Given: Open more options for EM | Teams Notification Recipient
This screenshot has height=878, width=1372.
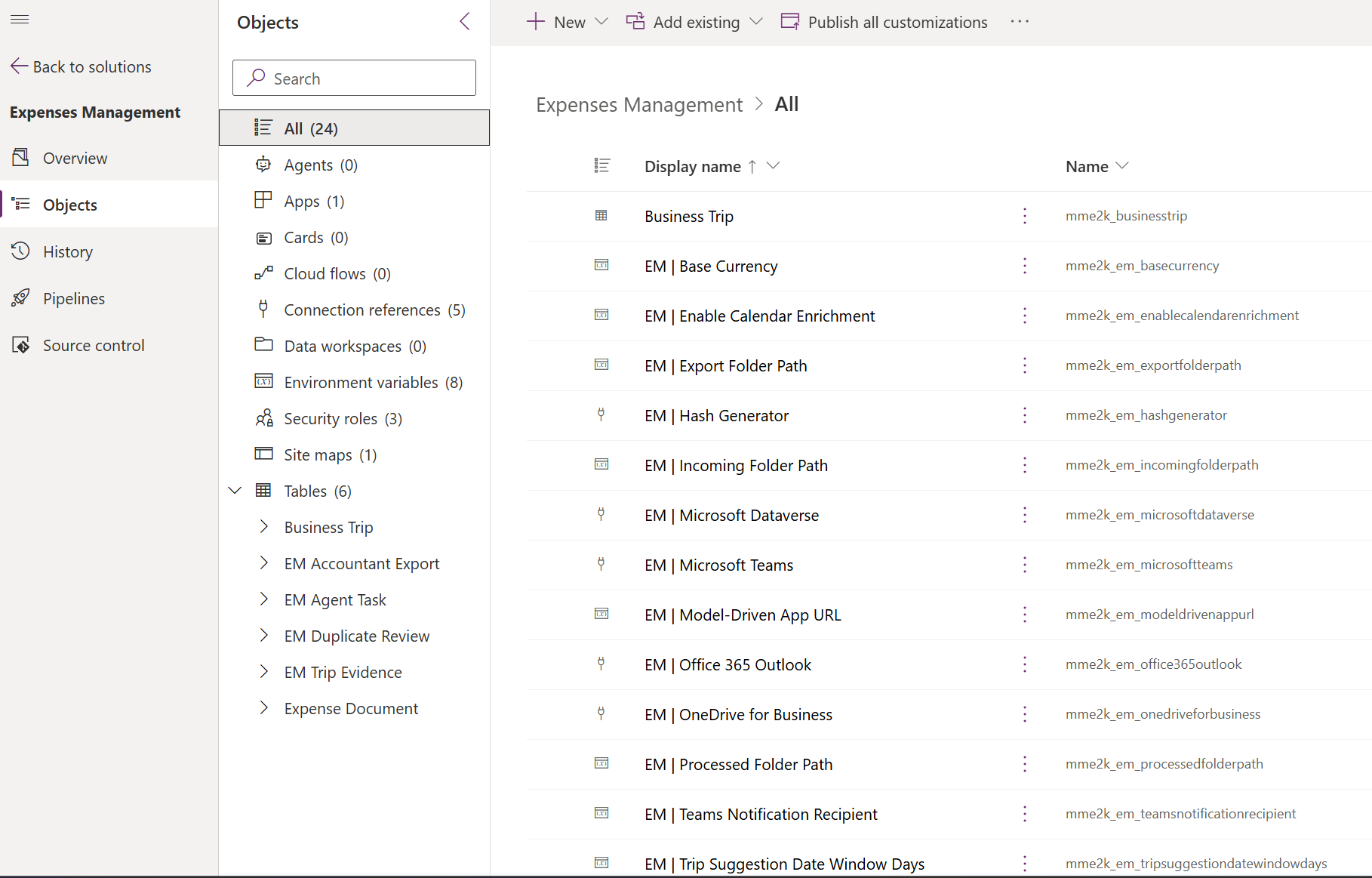Looking at the screenshot, I should tap(1025, 814).
